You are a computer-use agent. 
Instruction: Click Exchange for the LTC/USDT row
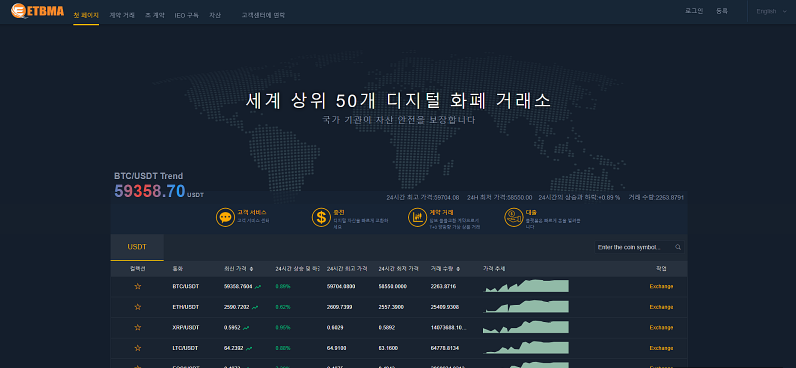[x=661, y=348]
